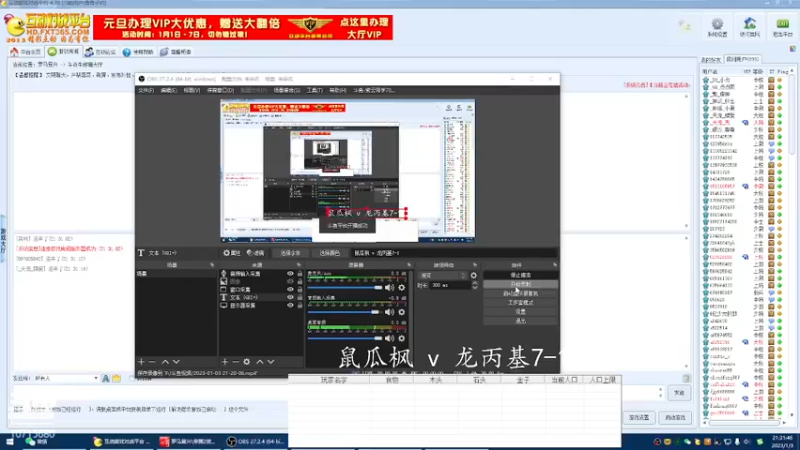Undock the OBS Sources panel icon
The width and height of the screenshot is (800, 450).
pyautogui.click(x=298, y=265)
